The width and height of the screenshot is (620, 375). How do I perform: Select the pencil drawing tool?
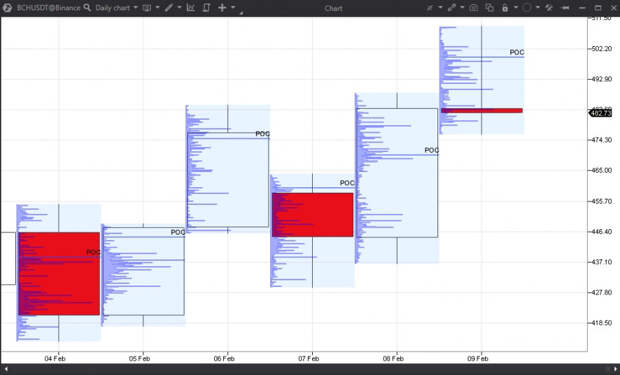tap(169, 8)
